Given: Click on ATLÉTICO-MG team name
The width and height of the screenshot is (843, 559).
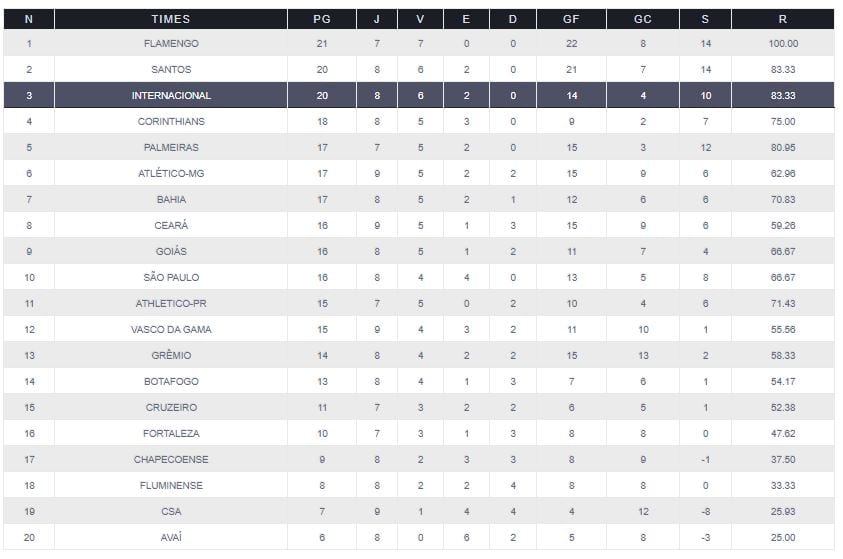Looking at the screenshot, I should pyautogui.click(x=171, y=173).
